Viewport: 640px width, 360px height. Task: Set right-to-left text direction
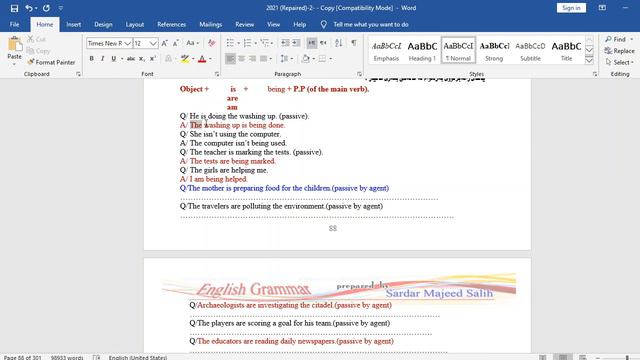point(323,43)
